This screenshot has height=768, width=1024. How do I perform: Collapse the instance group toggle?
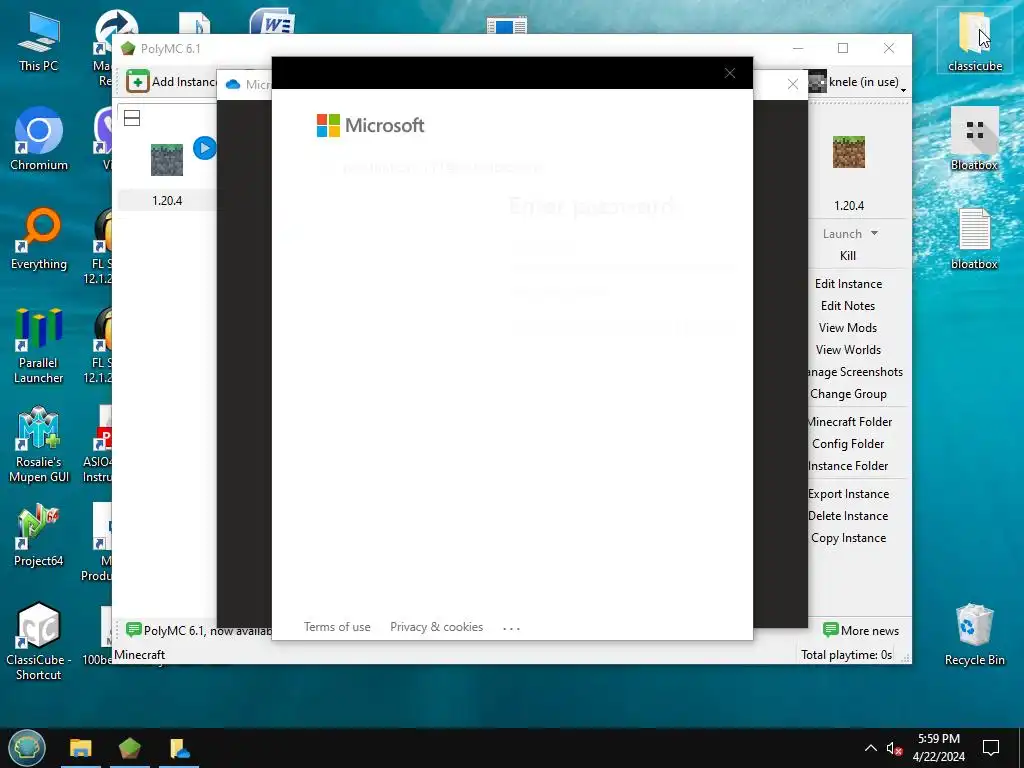[x=132, y=118]
